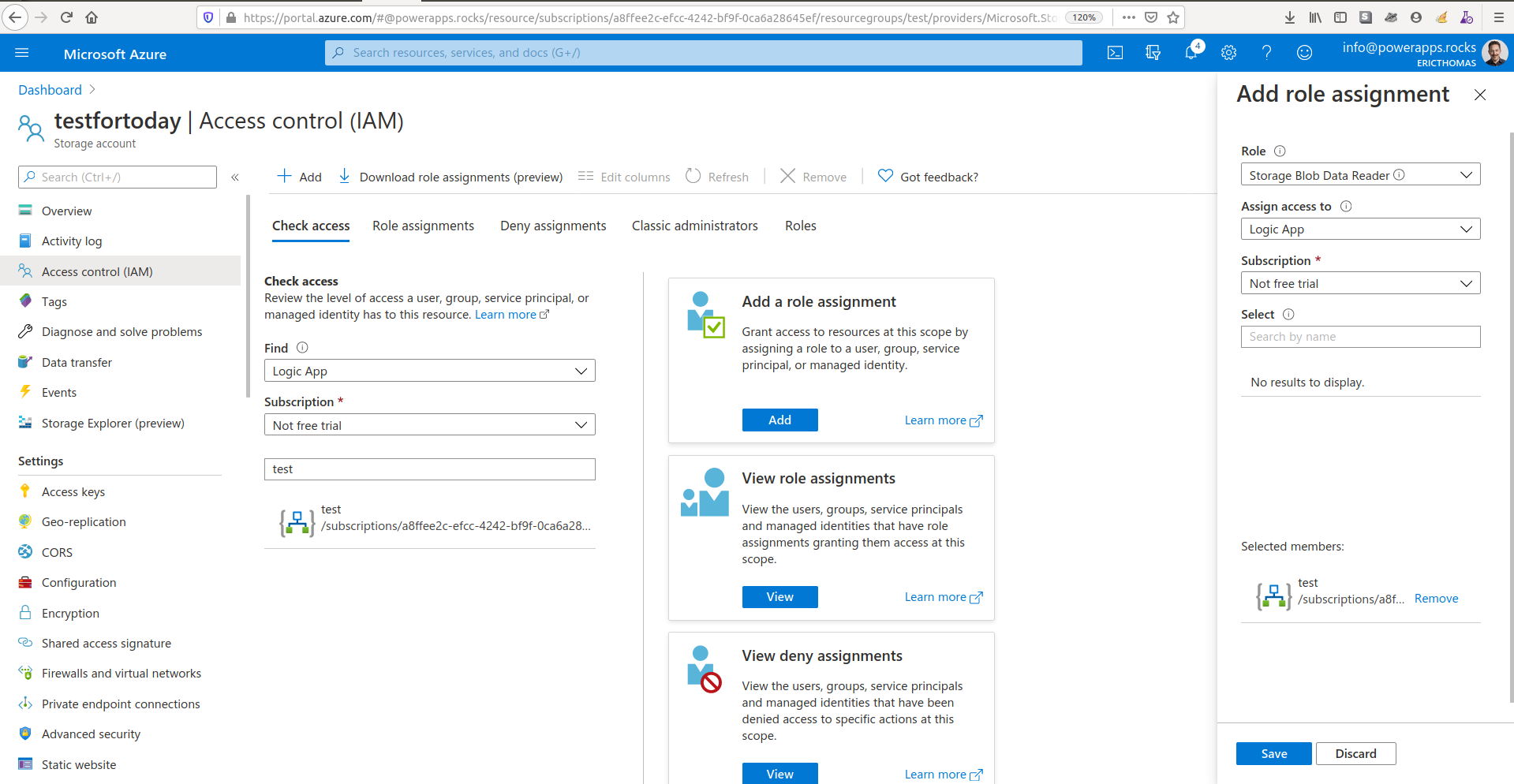
Task: Open the notifications bell icon
Action: pyautogui.click(x=1191, y=52)
